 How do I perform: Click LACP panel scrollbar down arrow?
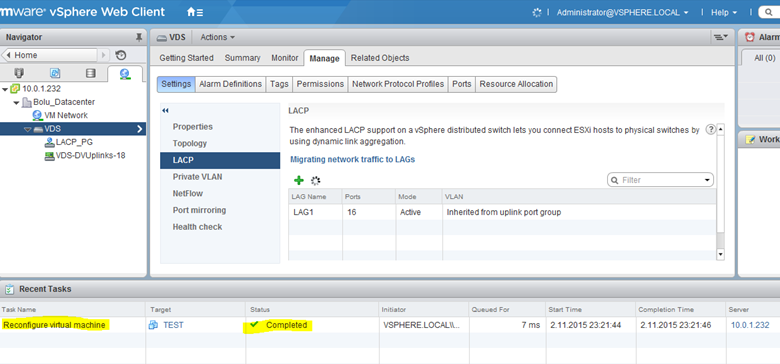(x=721, y=255)
